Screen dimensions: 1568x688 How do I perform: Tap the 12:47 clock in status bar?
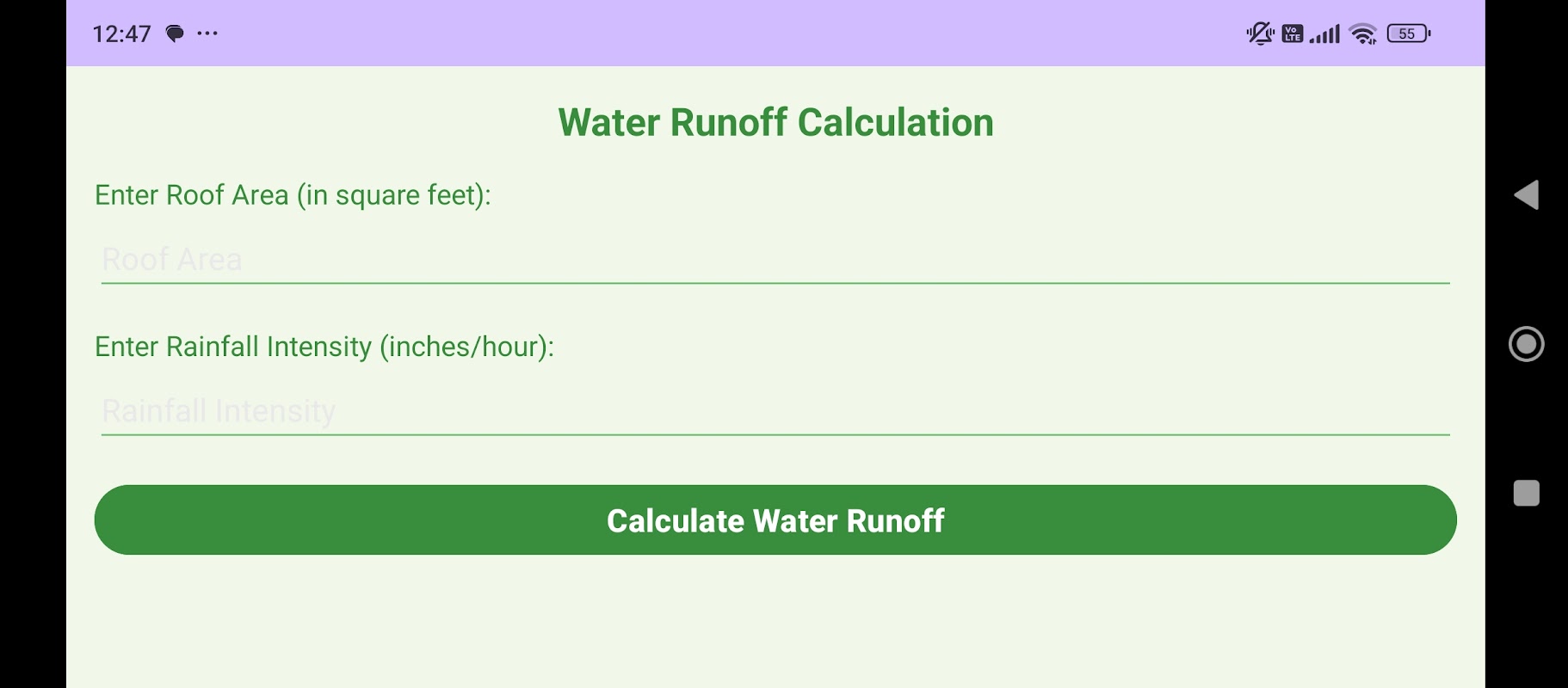(121, 34)
